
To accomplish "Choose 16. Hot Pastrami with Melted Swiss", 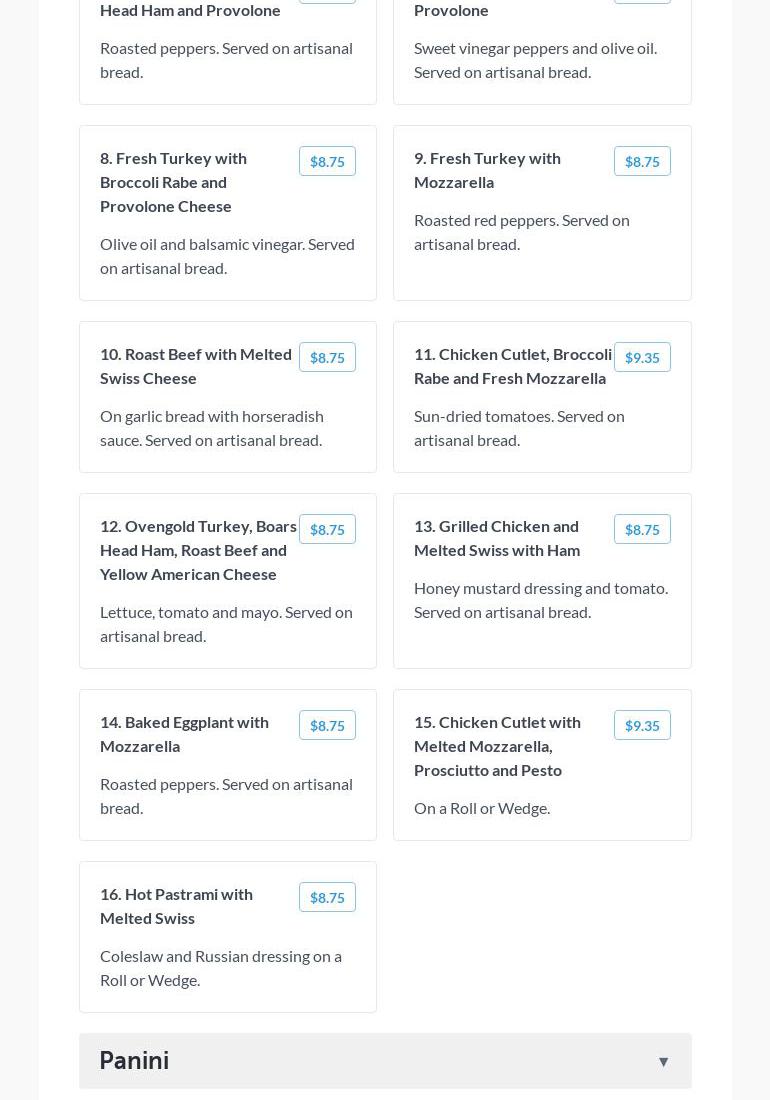I will coord(176,906).
